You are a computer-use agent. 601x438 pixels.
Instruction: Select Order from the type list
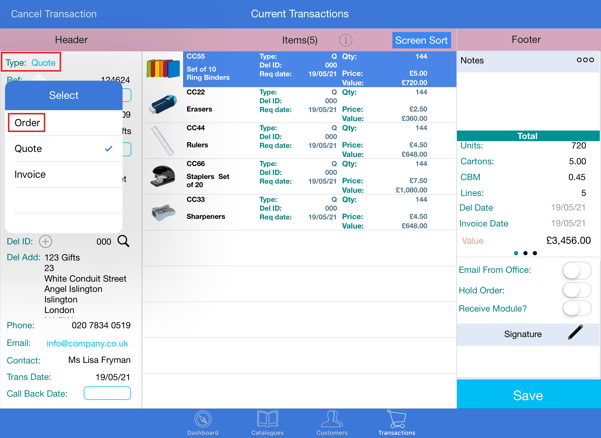(x=28, y=123)
